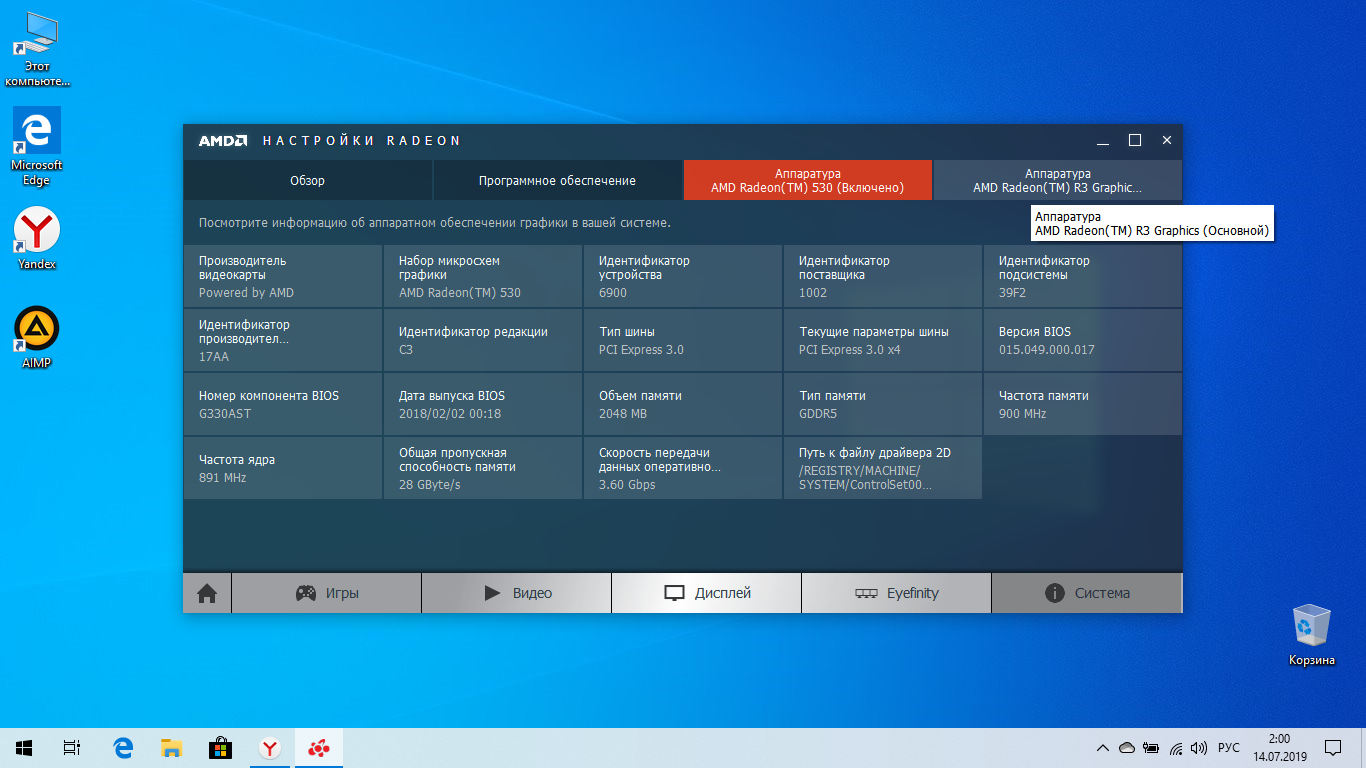The image size is (1366, 768).
Task: Open the Windows Start menu
Action: tap(24, 747)
